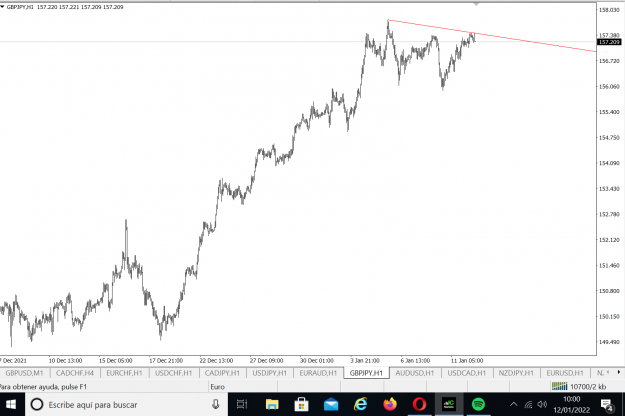Launch Opera browser from the taskbar

[x=419, y=404]
